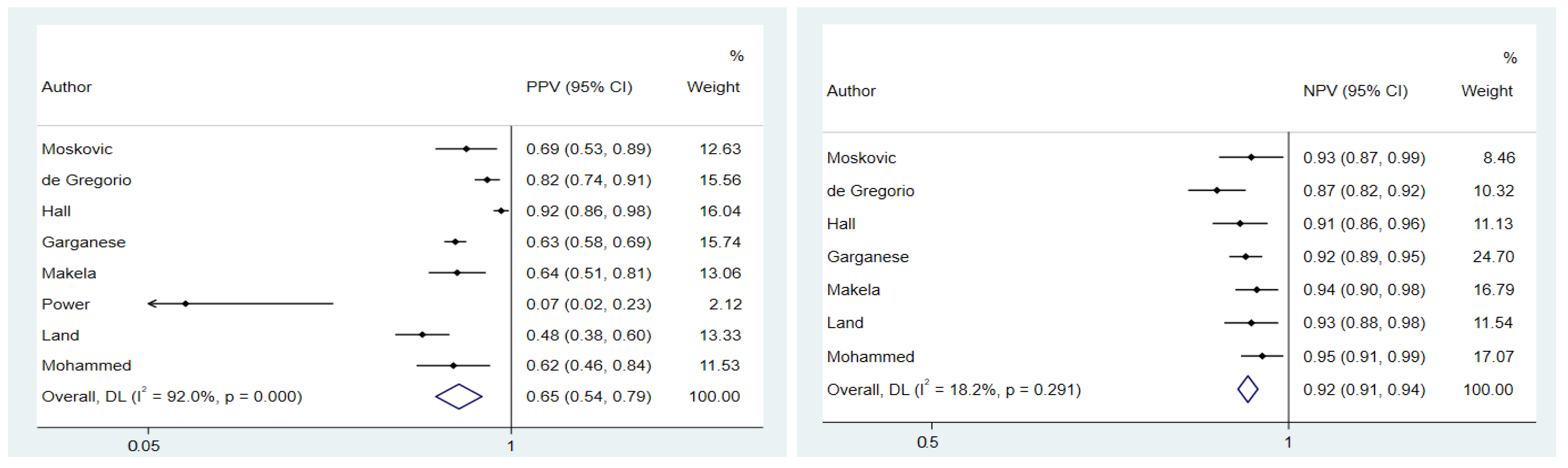Click the Moskovic PPV confidence interval marker
This screenshot has width=1568, height=468.
coord(466,148)
